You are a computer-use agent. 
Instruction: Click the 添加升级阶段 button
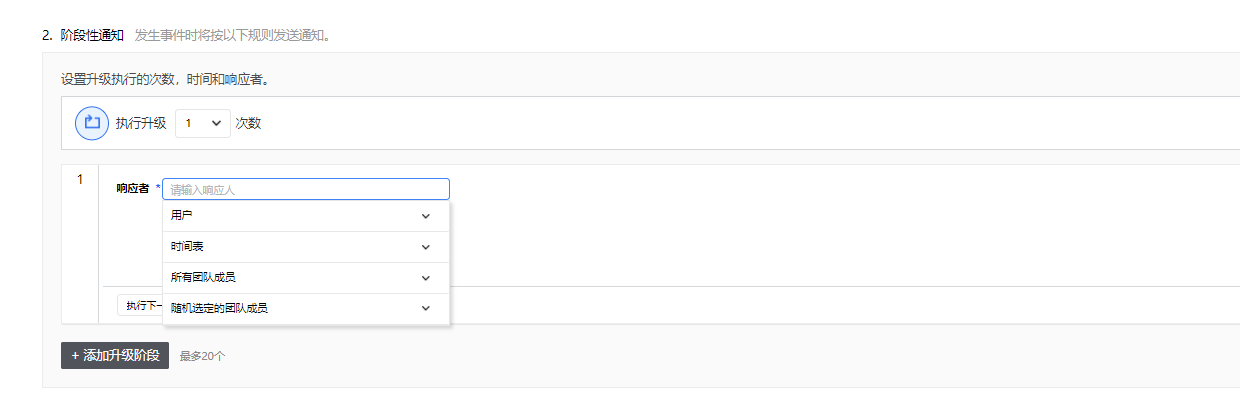click(115, 356)
